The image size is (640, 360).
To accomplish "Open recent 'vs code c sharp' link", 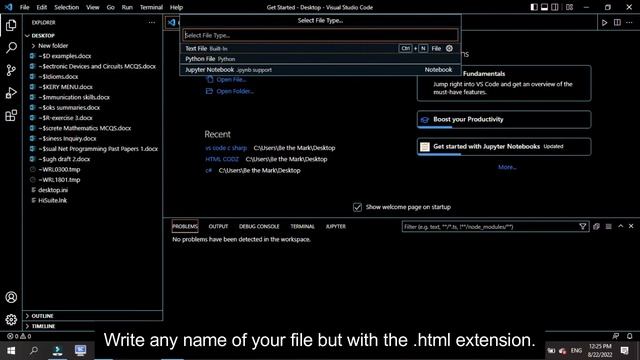I will (x=226, y=148).
